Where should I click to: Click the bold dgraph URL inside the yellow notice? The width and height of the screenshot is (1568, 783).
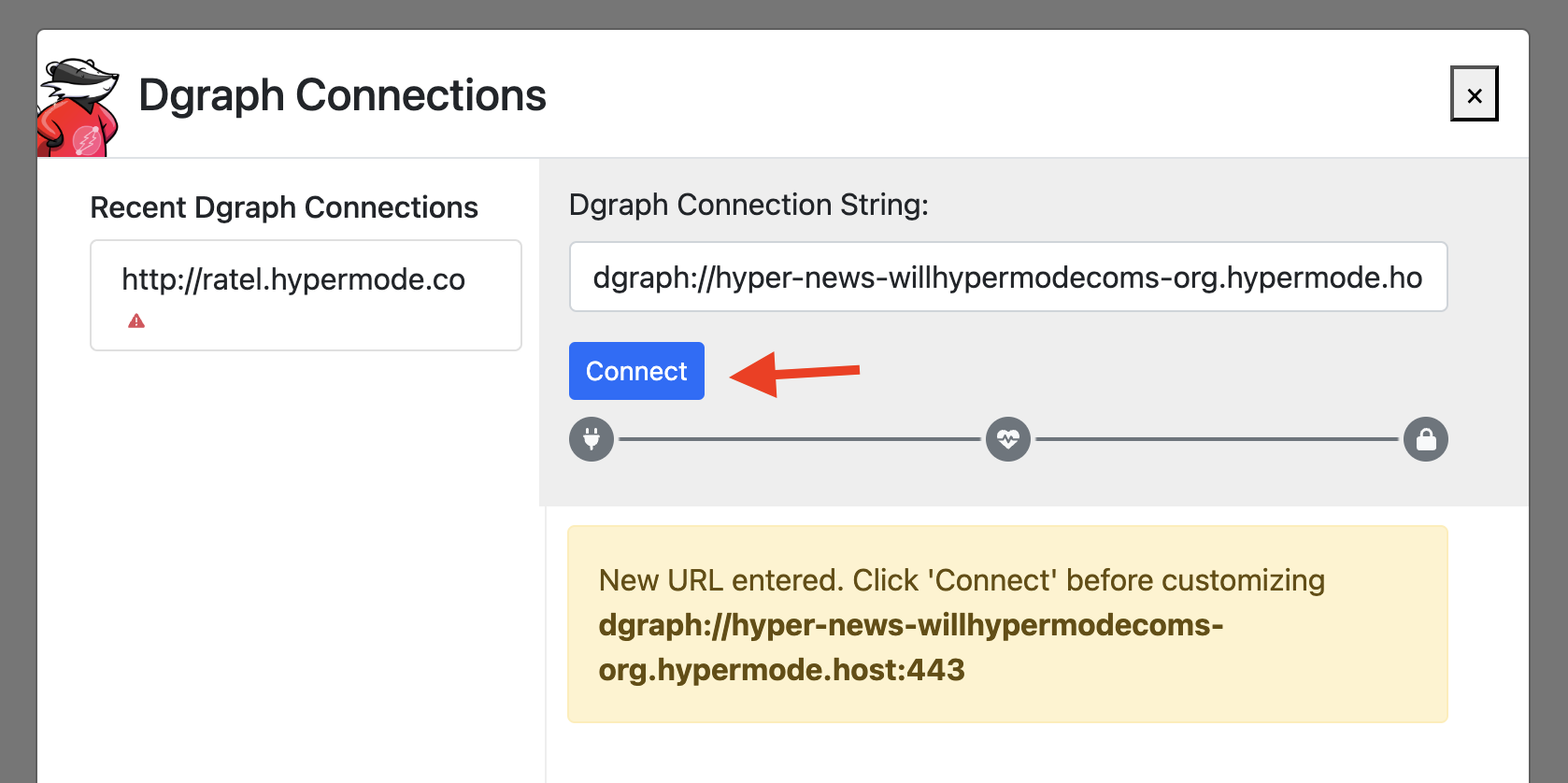tap(911, 648)
